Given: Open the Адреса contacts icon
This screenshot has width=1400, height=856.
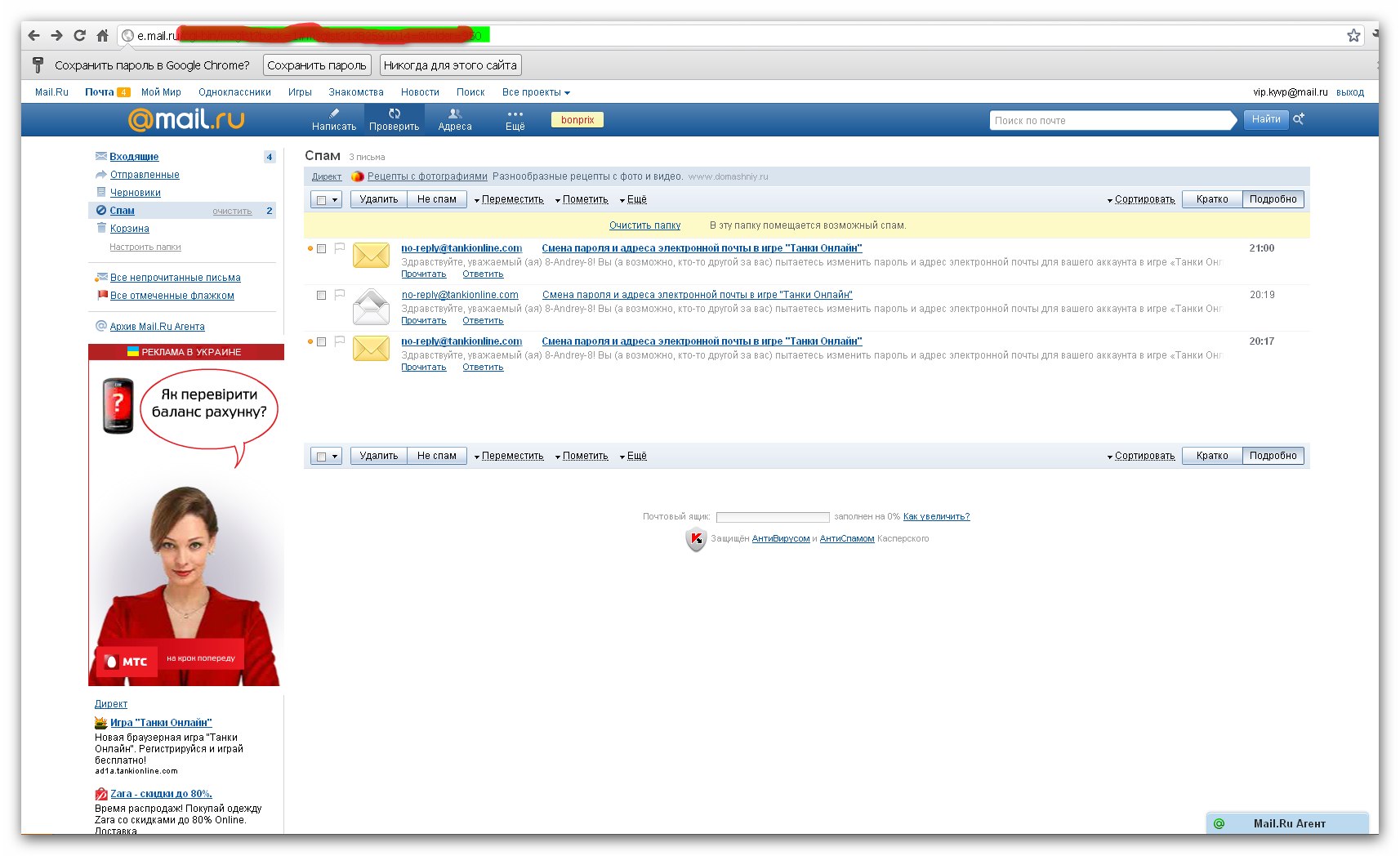Looking at the screenshot, I should [455, 114].
